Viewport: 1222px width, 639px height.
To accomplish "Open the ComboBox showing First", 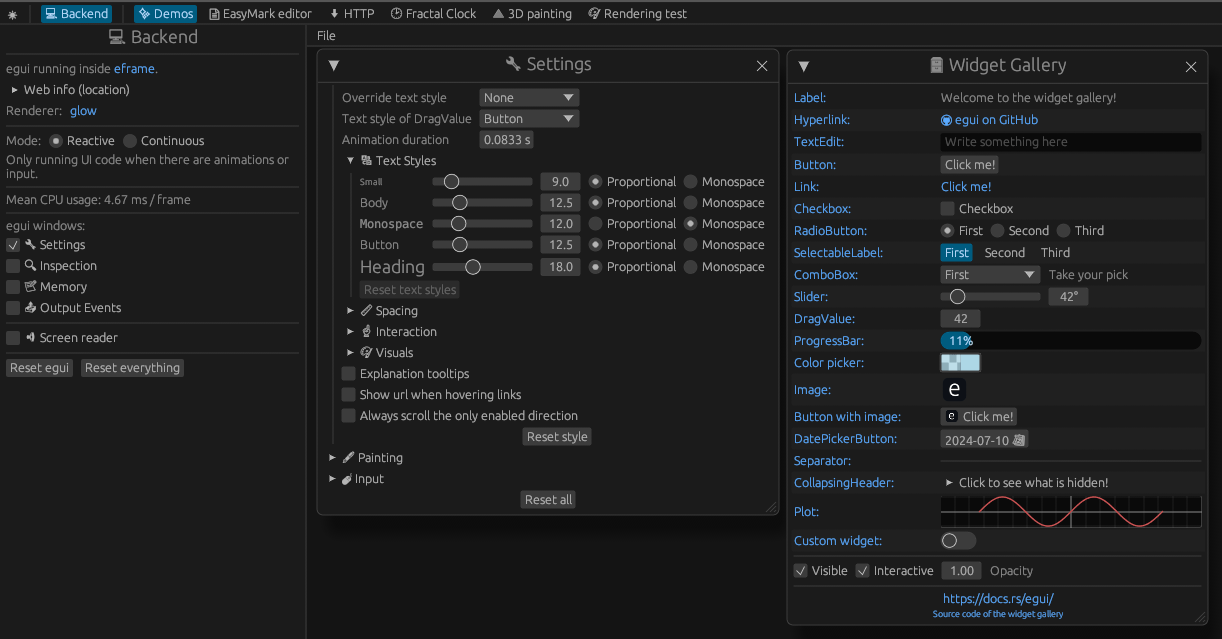I will 990,274.
